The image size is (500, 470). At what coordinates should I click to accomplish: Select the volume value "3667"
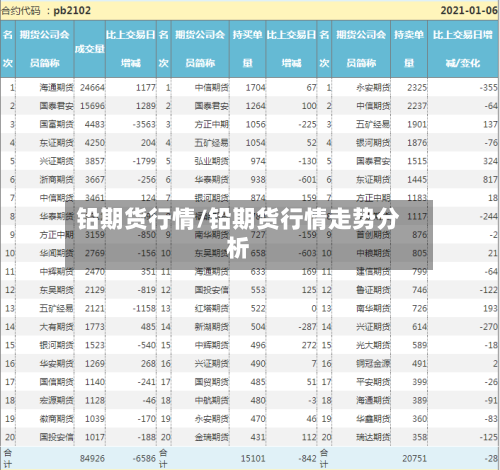[x=95, y=180]
